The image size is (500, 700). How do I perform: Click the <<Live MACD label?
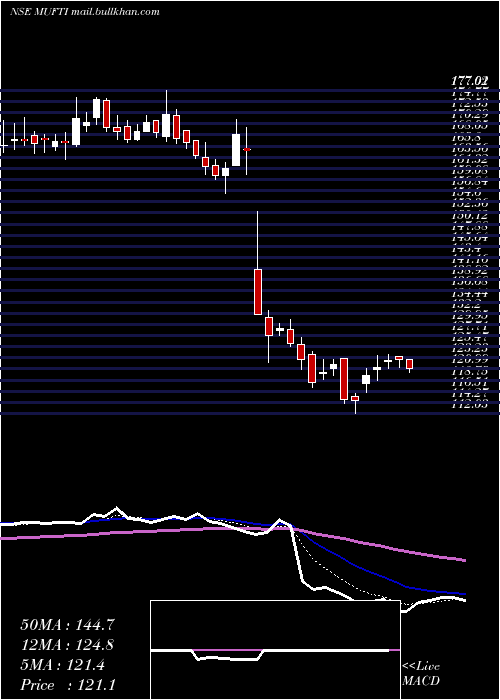tap(421, 674)
